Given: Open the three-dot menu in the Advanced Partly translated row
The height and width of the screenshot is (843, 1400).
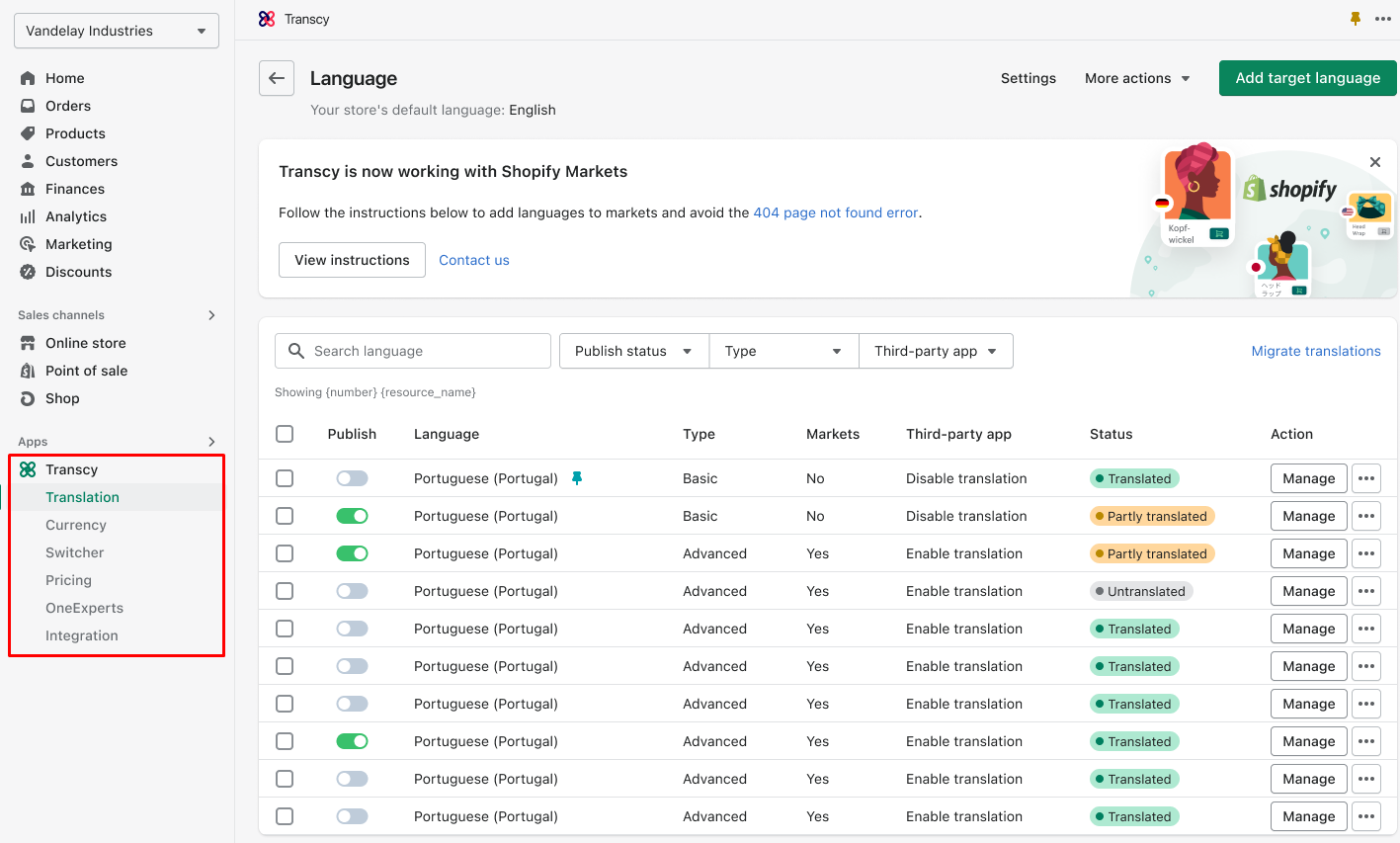Looking at the screenshot, I should 1366,553.
